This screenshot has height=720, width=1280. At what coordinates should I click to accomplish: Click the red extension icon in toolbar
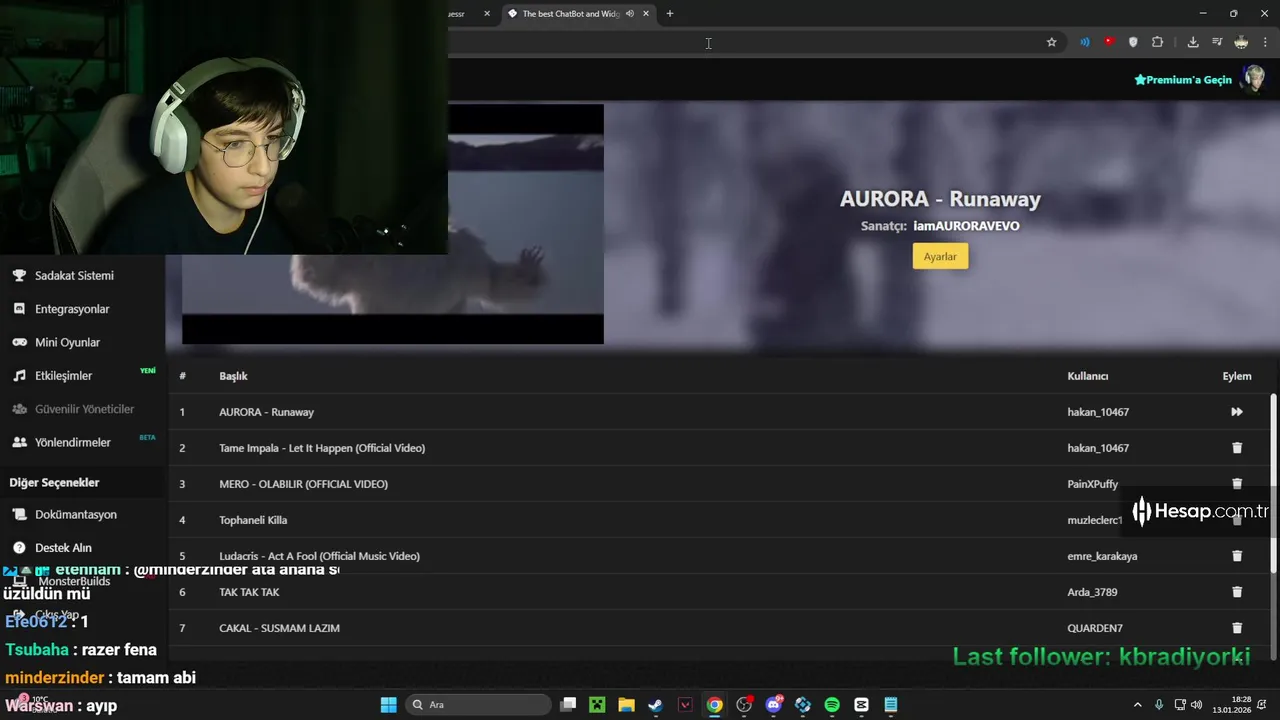[x=1109, y=42]
